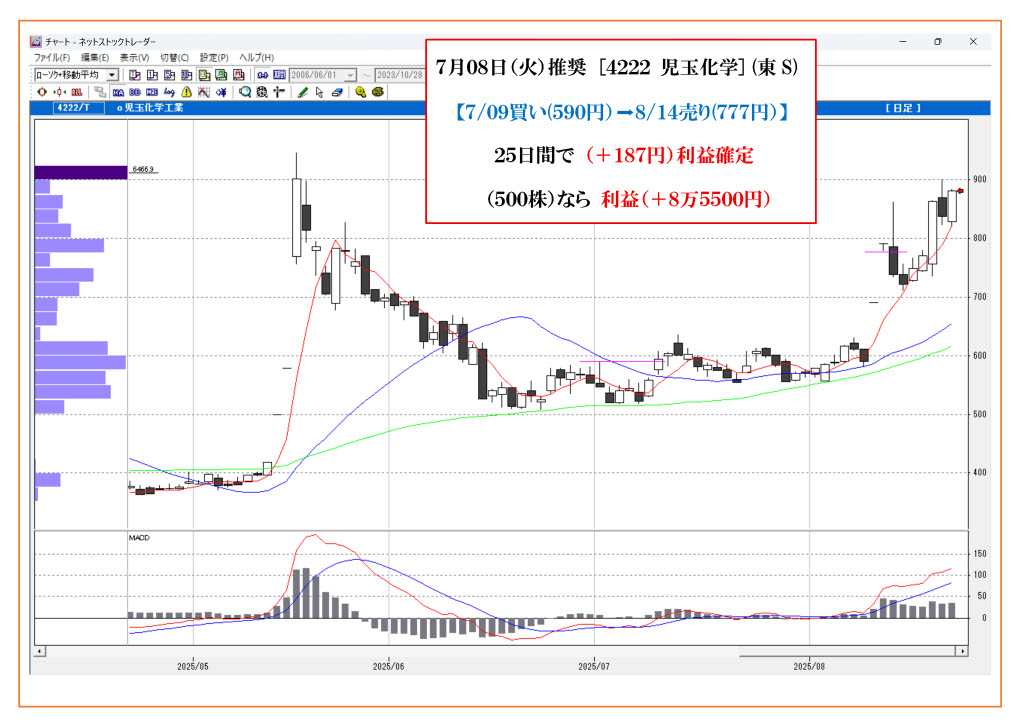Screen dimensions: 1024x726
Task: Select the crosshair cursor tool
Action: [x=277, y=92]
